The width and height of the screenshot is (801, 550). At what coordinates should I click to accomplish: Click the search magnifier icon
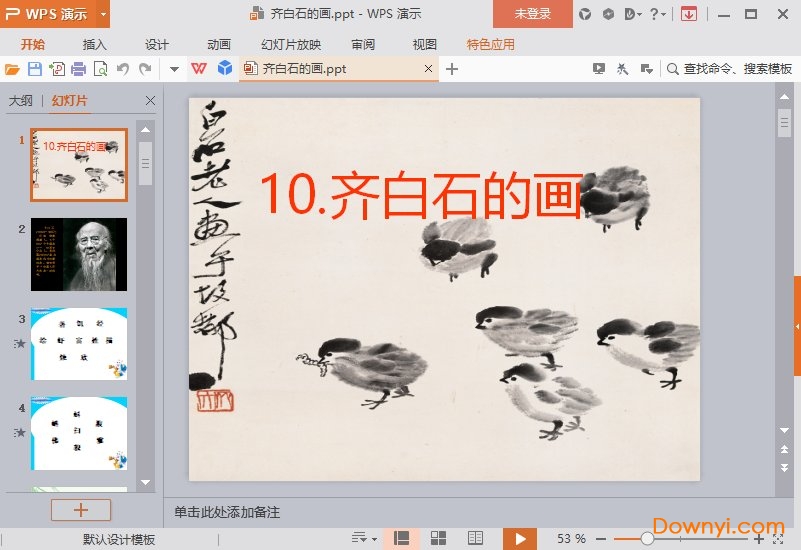[x=673, y=69]
